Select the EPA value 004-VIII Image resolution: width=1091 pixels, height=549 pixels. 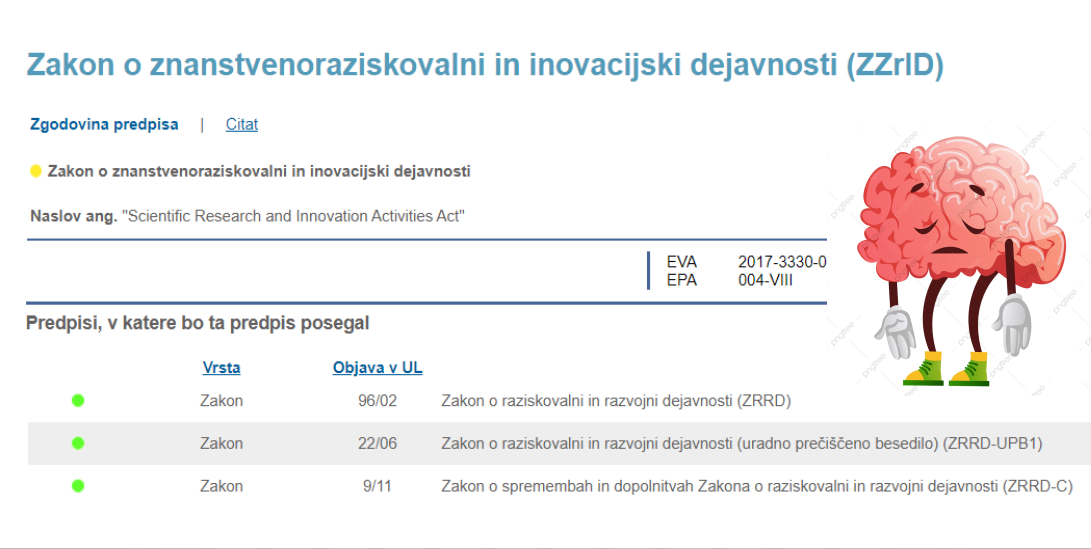click(x=765, y=280)
